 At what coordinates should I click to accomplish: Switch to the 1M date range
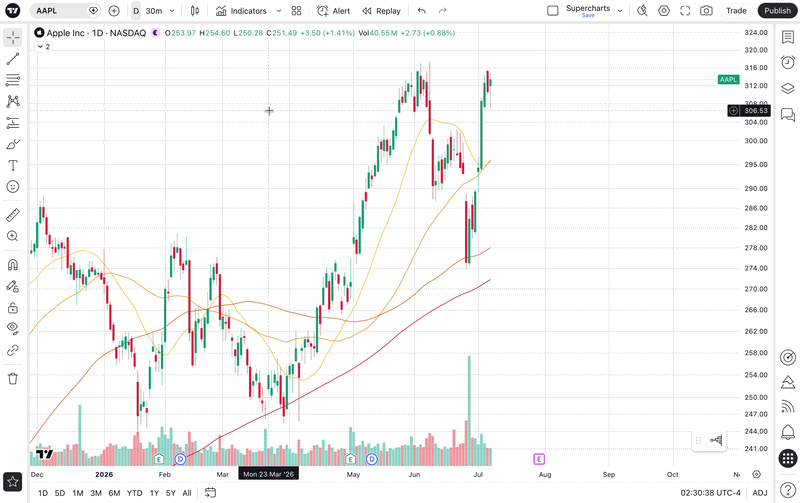tap(78, 493)
